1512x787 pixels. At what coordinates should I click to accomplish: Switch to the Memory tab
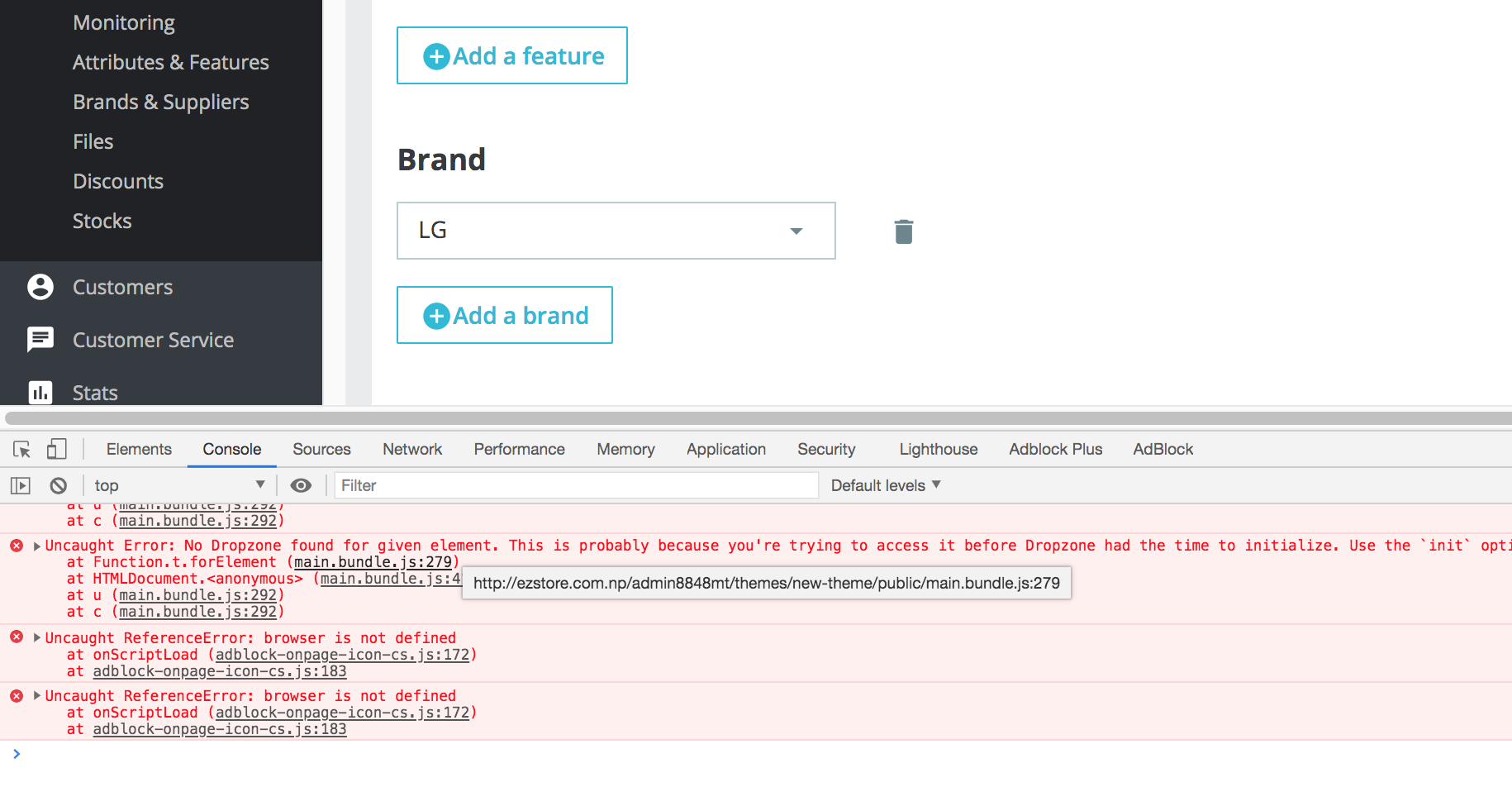pos(626,449)
